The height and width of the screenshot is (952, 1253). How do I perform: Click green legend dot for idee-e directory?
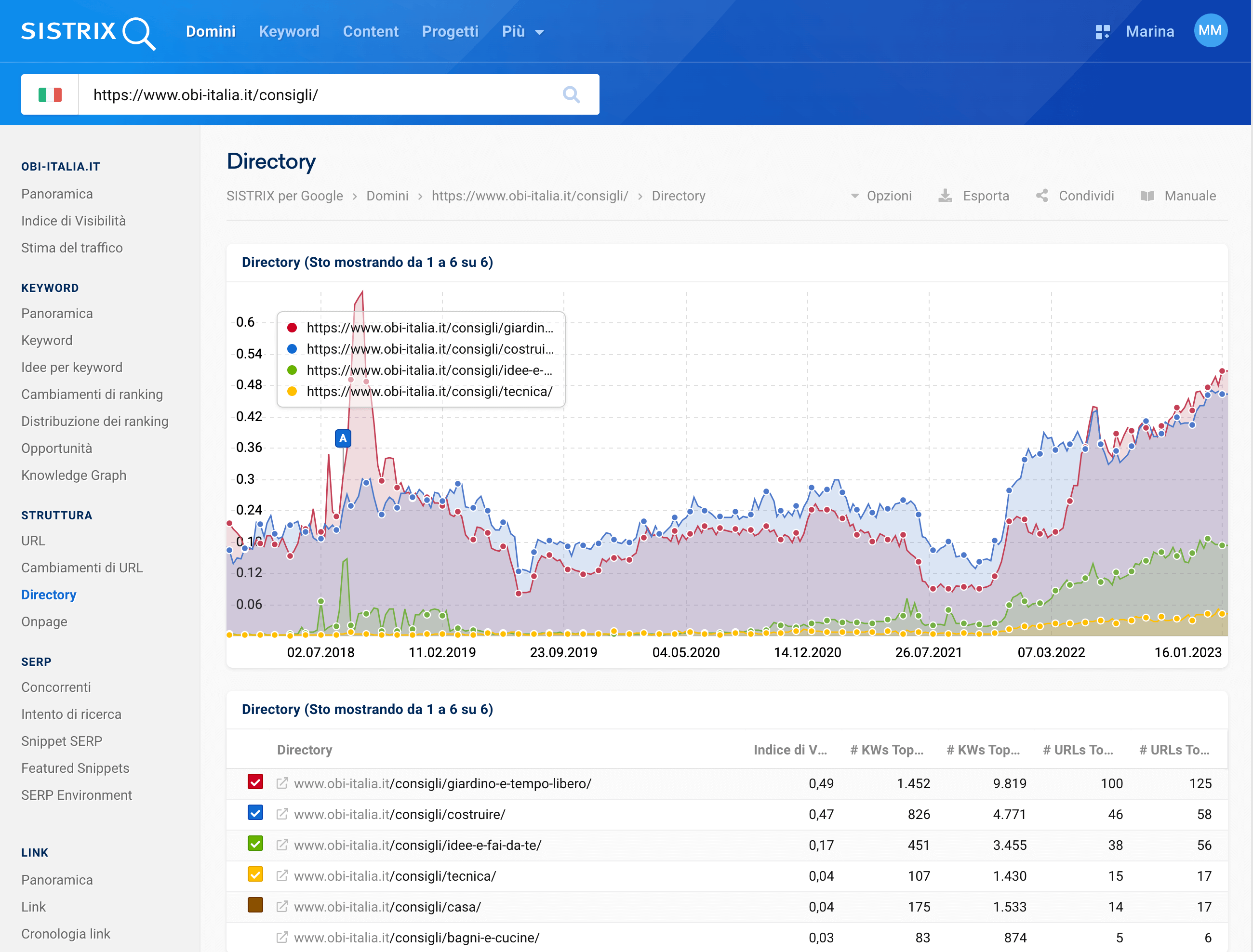click(x=292, y=370)
